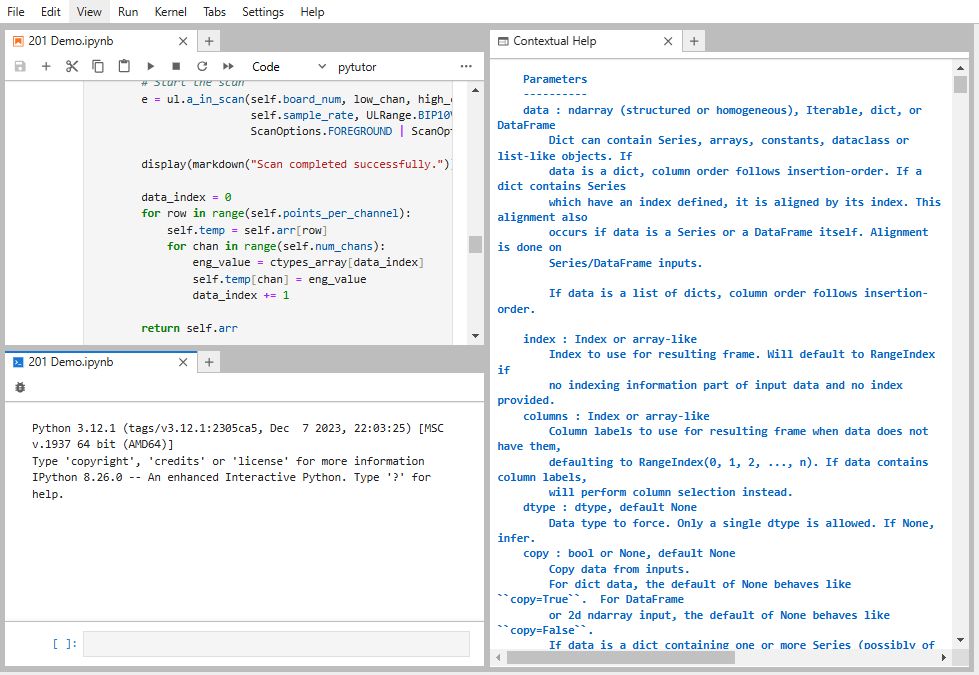The height and width of the screenshot is (675, 979).
Task: Click the code line 'return self.arr'
Action: click(189, 328)
